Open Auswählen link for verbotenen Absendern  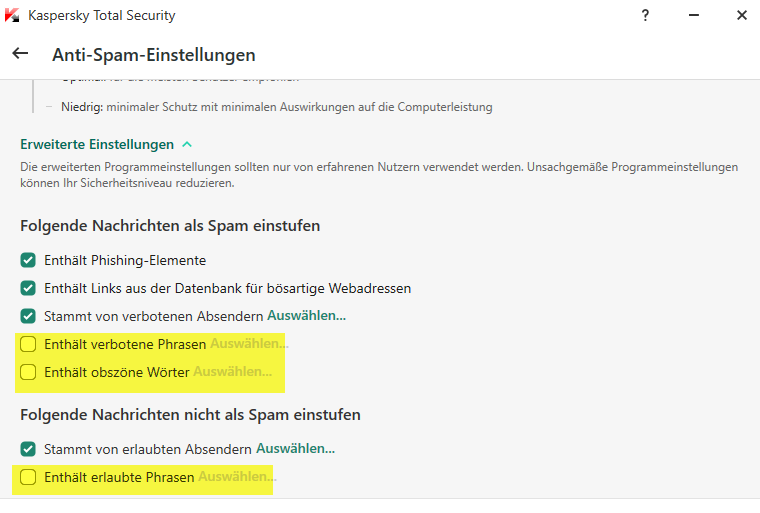point(306,316)
